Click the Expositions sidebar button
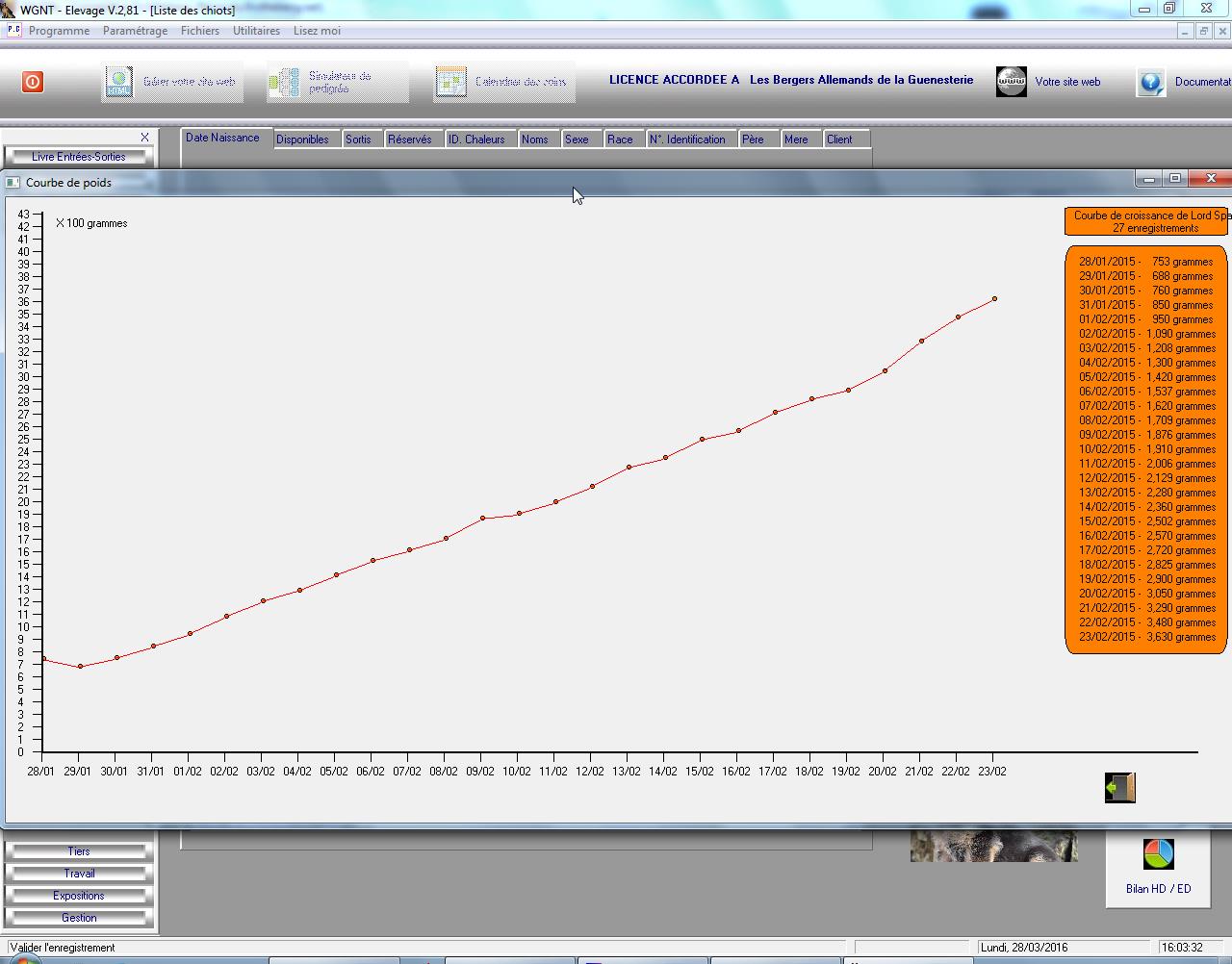This screenshot has height=964, width=1232. [x=78, y=896]
